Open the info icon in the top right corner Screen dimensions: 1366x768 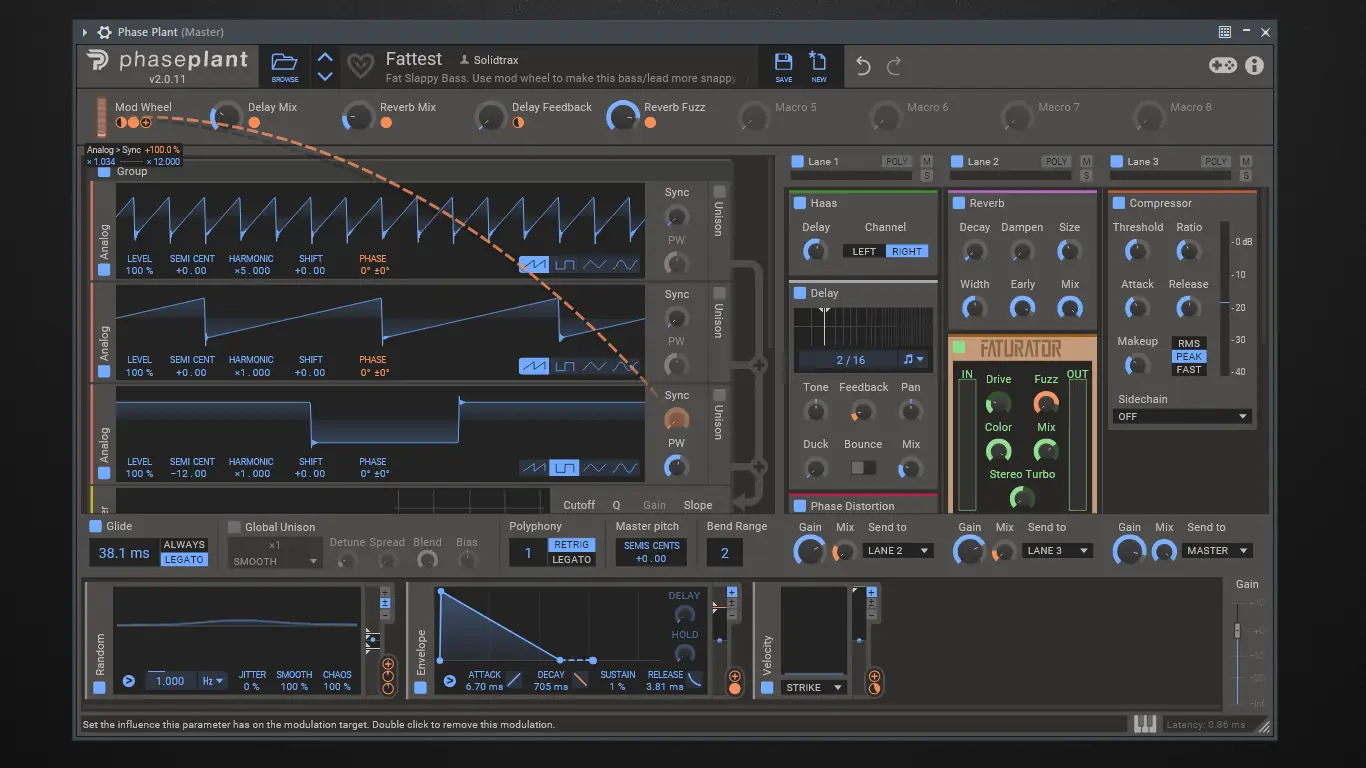pyautogui.click(x=1255, y=66)
